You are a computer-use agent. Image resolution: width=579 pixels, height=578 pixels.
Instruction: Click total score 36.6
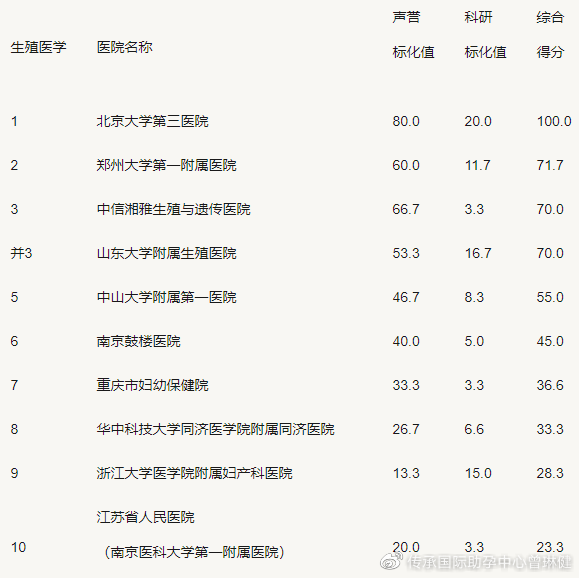(550, 385)
